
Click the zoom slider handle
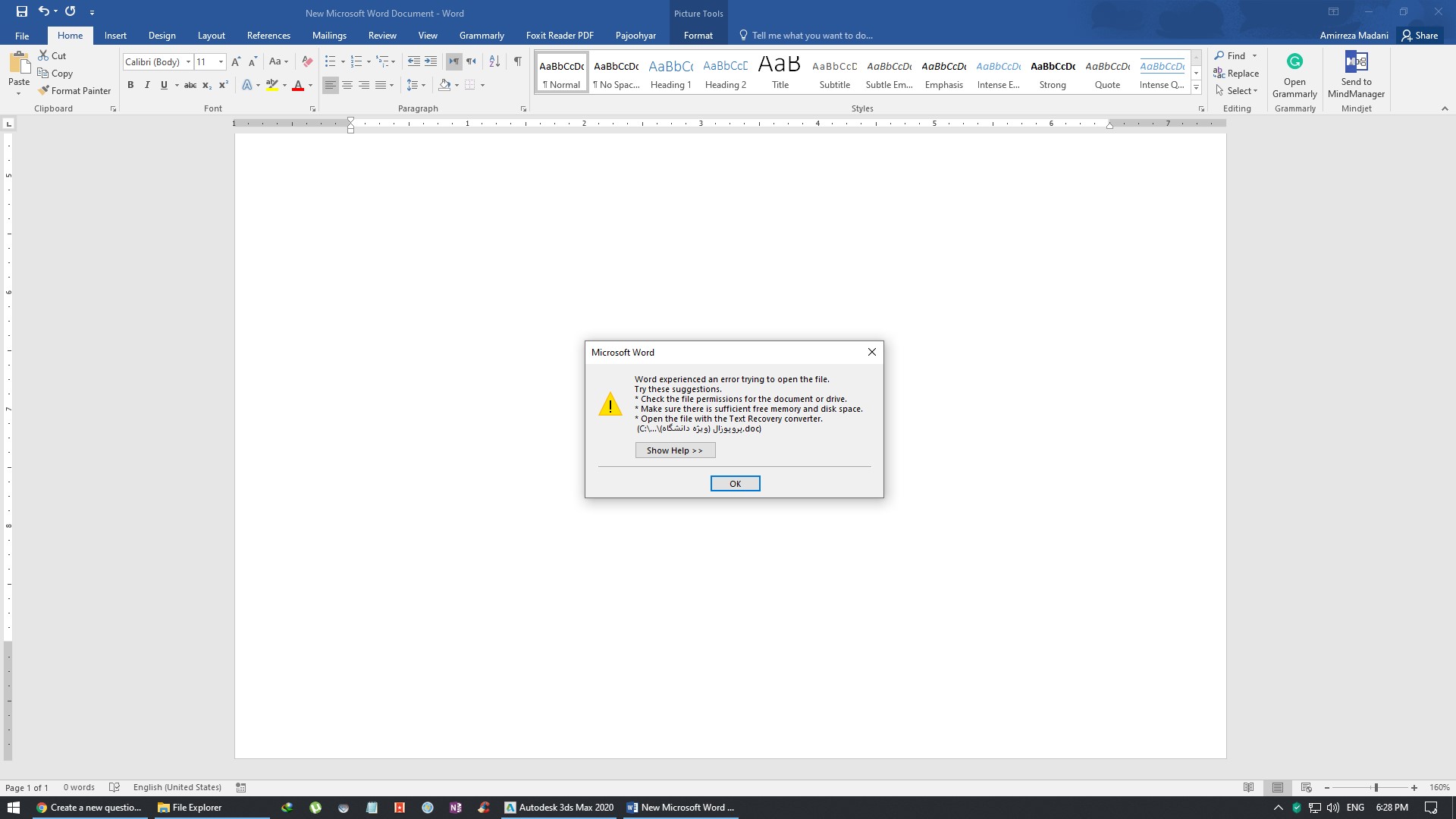[1376, 788]
